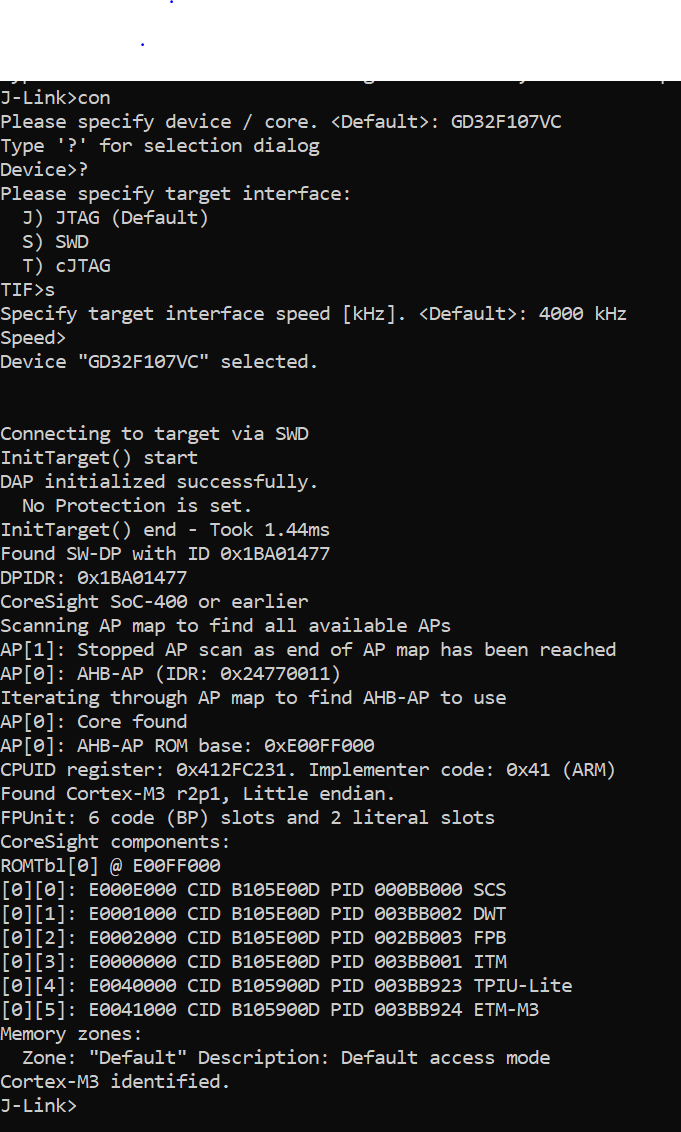Click the "J) JTAG (Default)" option text

tap(115, 217)
